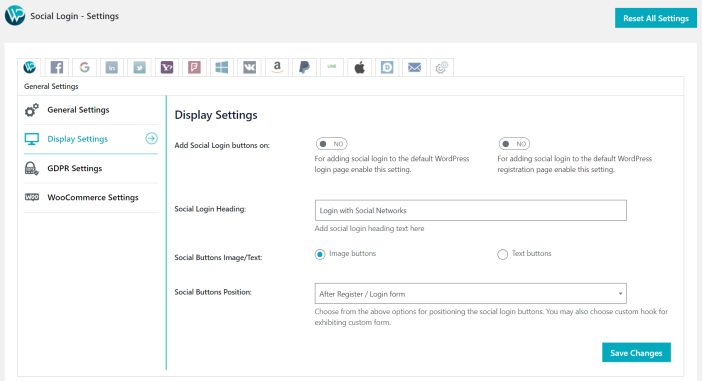Click the "Add Social Login buttons on:" label

point(222,146)
